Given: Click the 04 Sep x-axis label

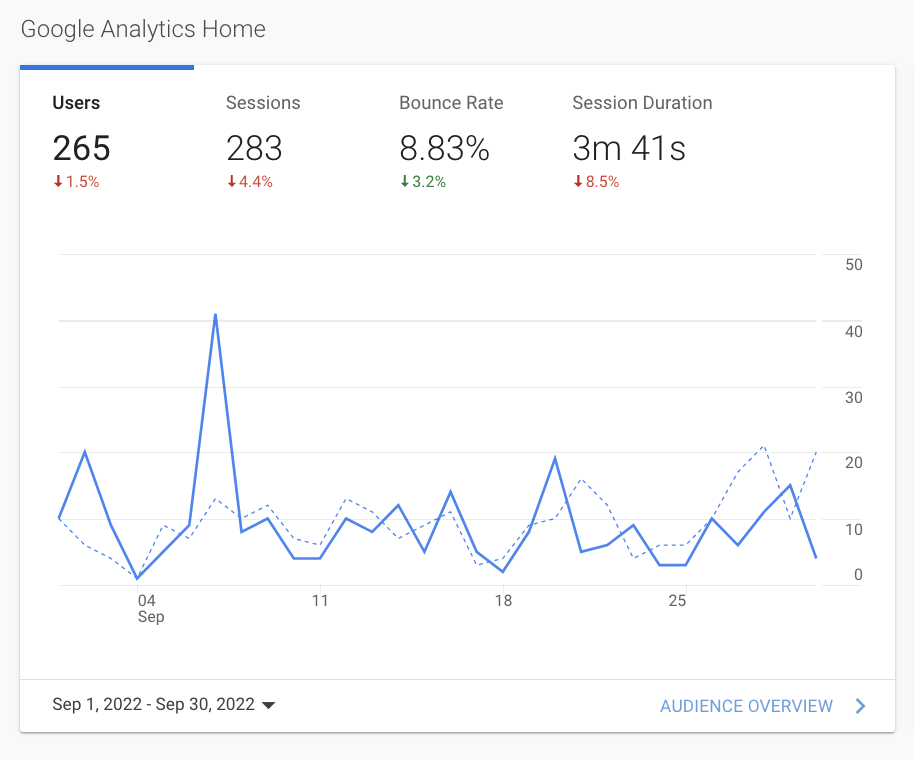Looking at the screenshot, I should click(151, 608).
